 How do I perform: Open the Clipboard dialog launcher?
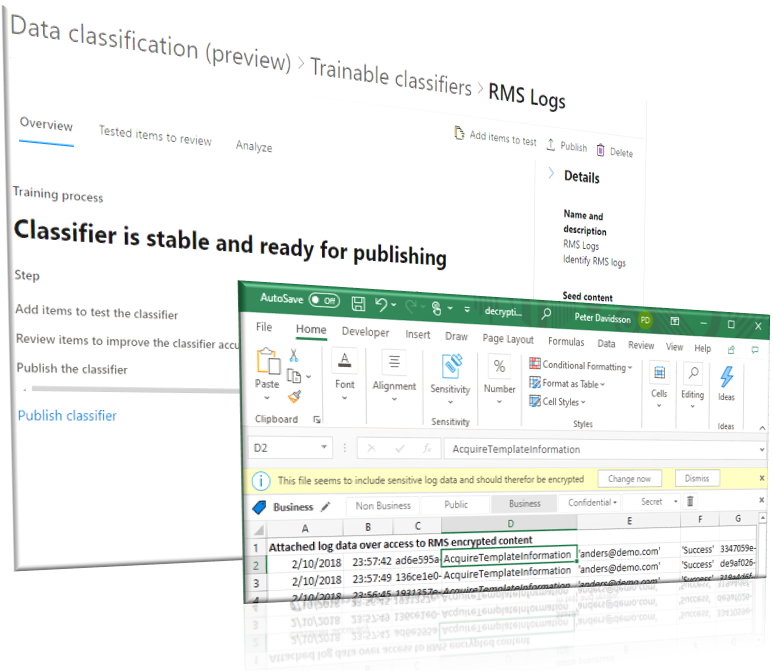click(x=316, y=420)
